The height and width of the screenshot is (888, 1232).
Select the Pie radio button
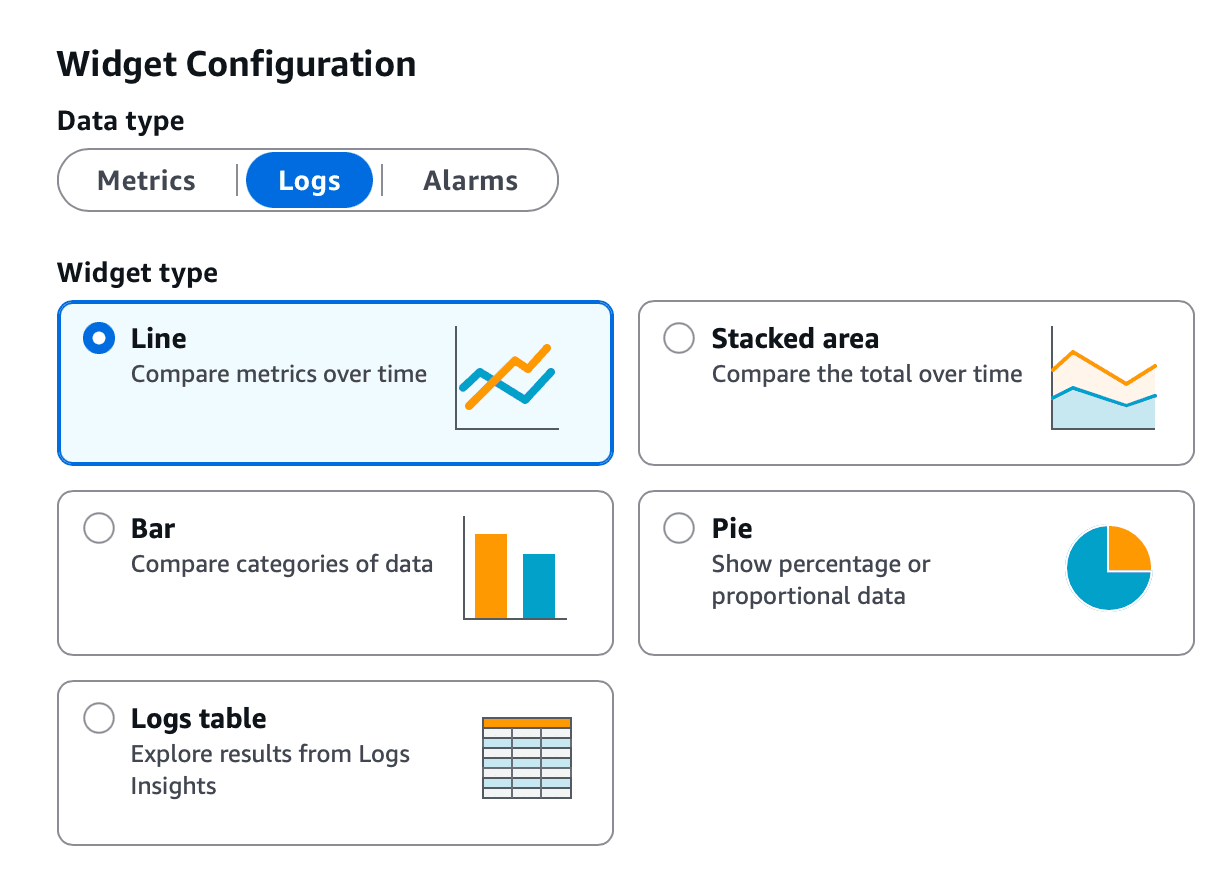tap(678, 528)
